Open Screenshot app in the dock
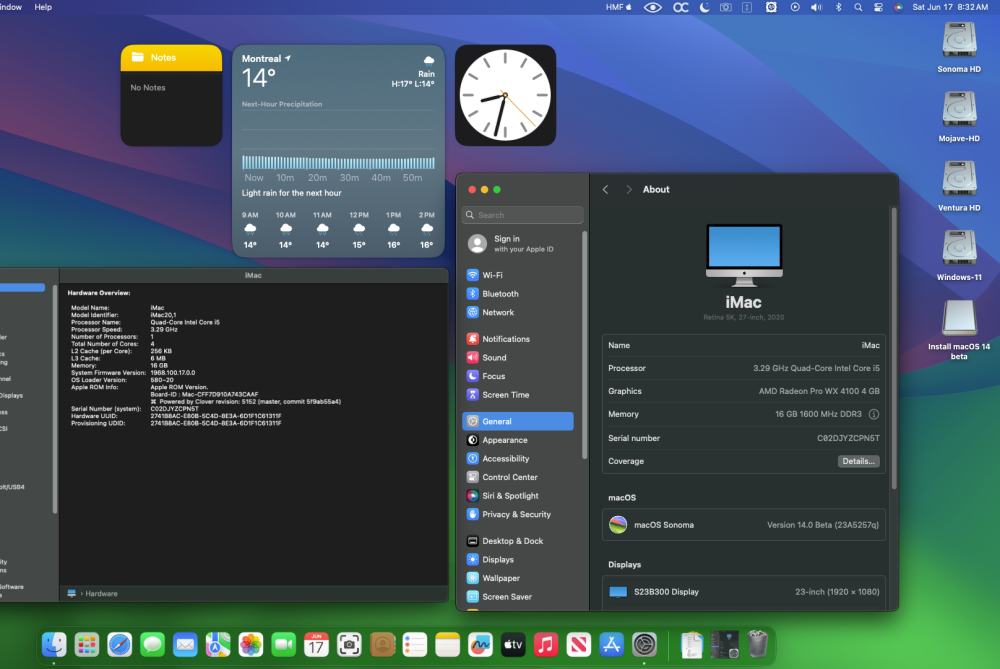1000x669 pixels. point(349,645)
